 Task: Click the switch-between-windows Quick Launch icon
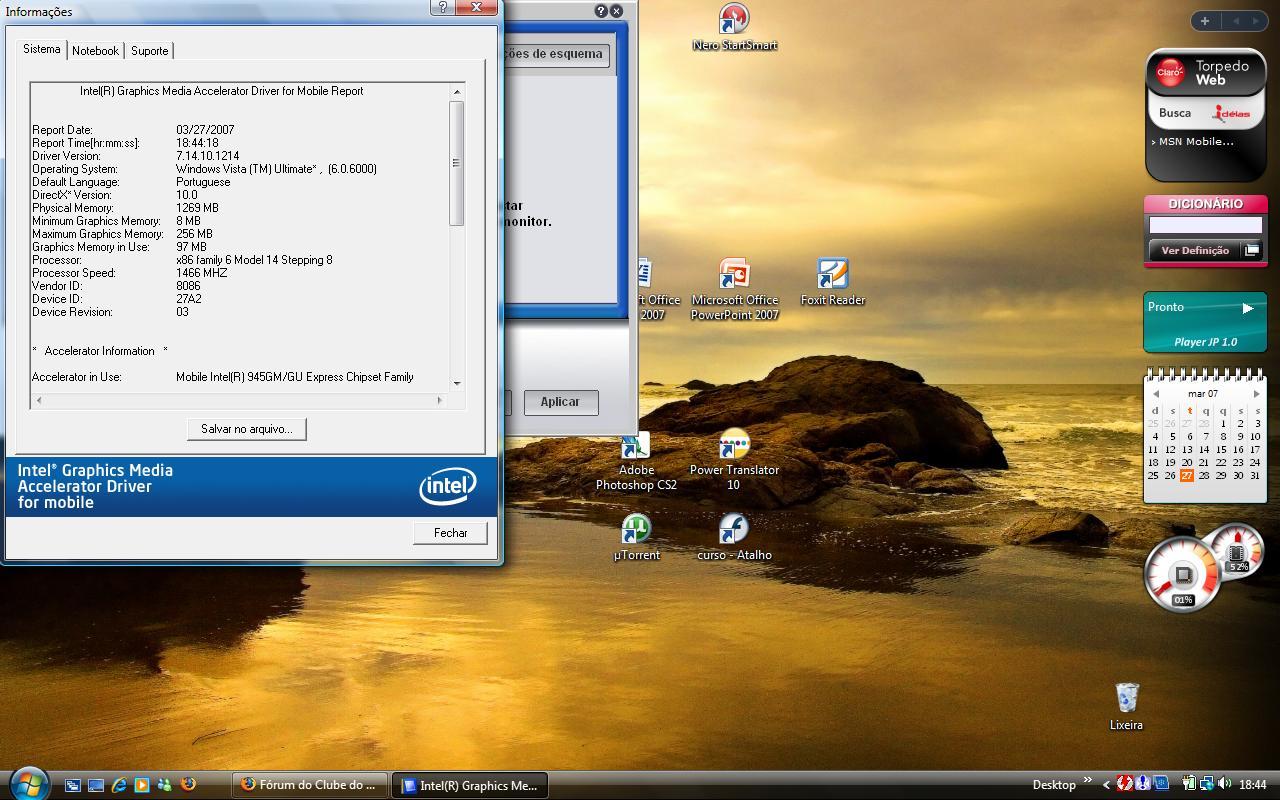[73, 785]
